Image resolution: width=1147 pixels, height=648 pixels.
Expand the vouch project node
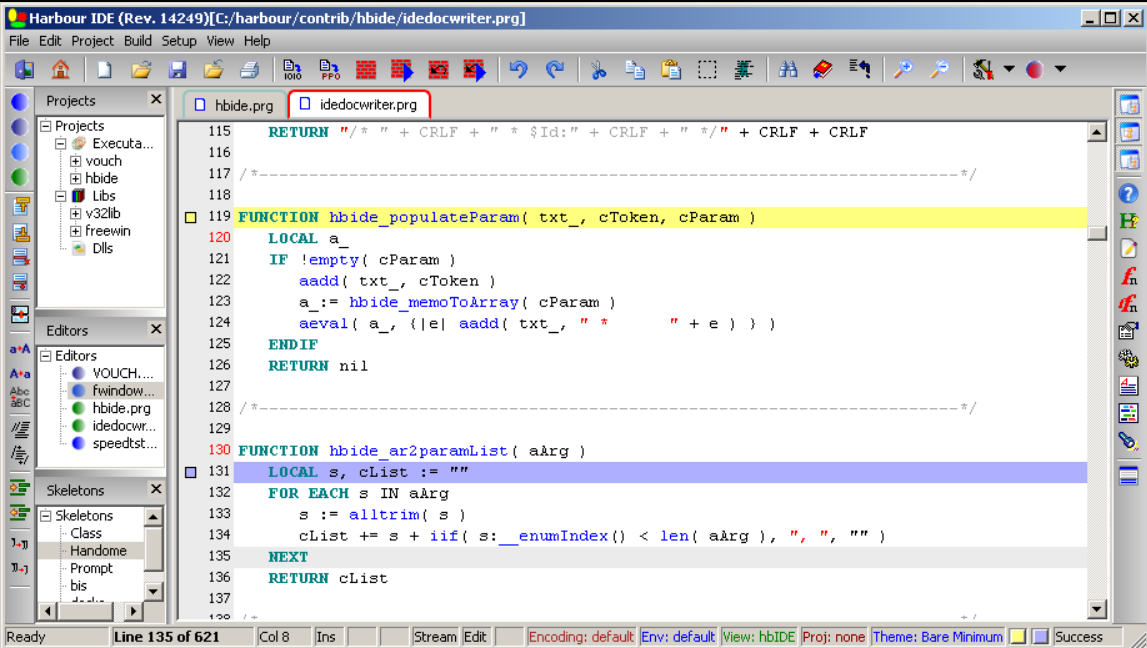[x=76, y=161]
